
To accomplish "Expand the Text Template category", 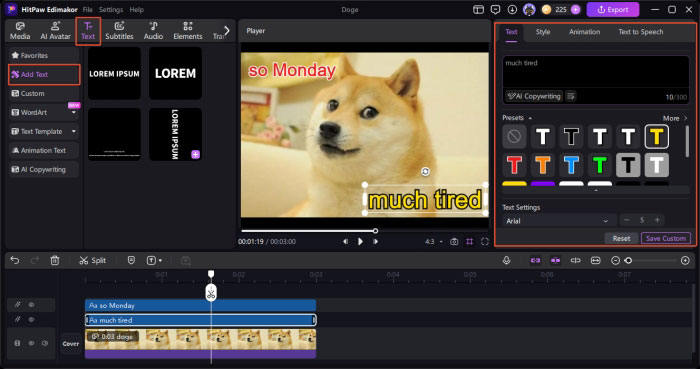I will pos(74,132).
